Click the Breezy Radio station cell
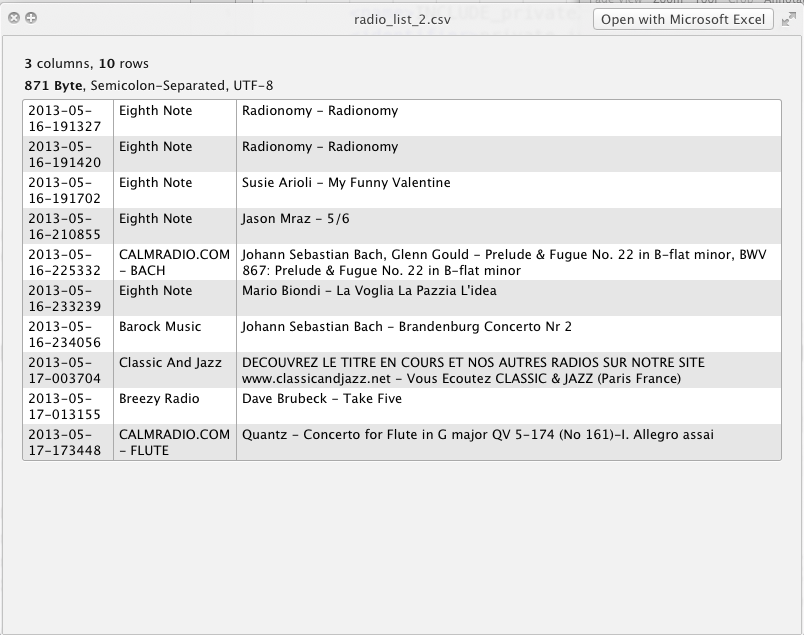 click(175, 406)
